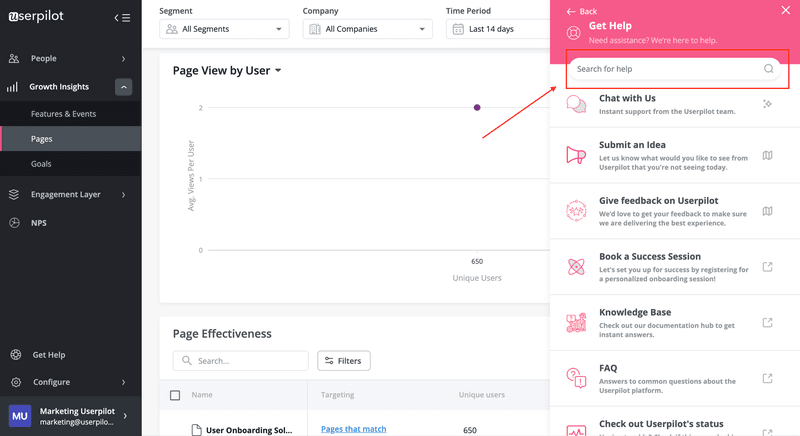Sort by the Name column header
The image size is (800, 436).
202,395
